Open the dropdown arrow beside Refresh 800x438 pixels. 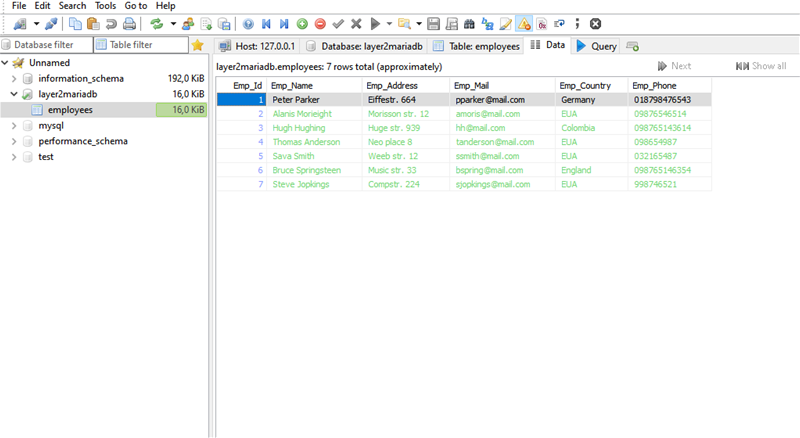click(x=172, y=23)
